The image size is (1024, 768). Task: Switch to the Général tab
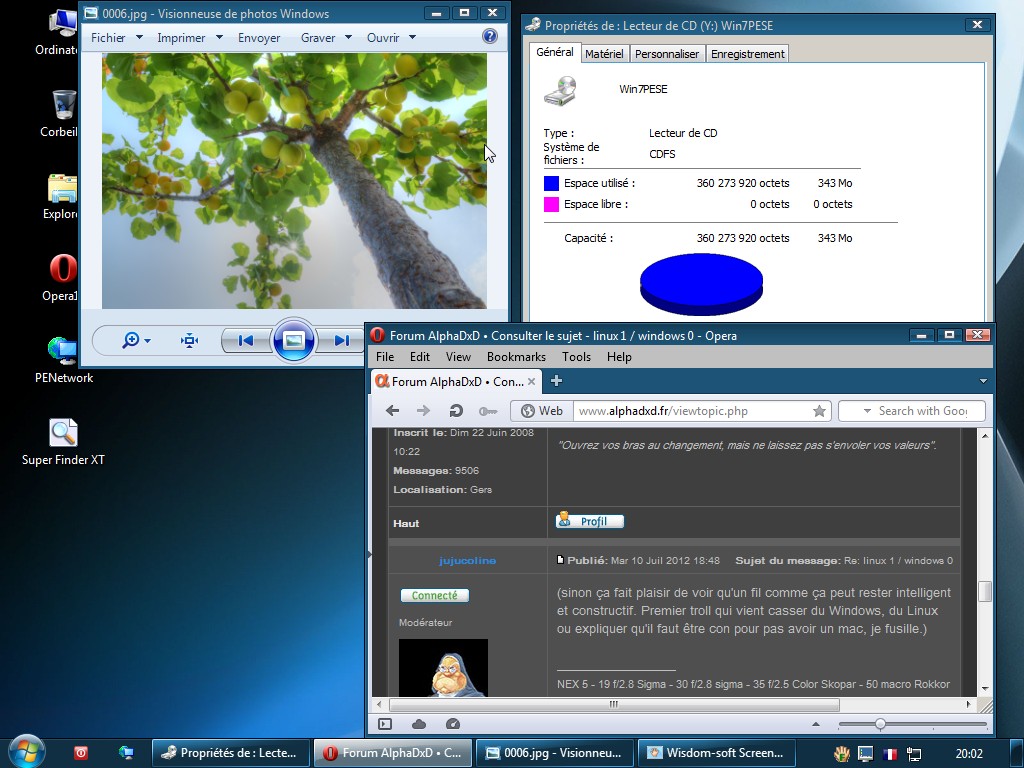click(x=554, y=52)
